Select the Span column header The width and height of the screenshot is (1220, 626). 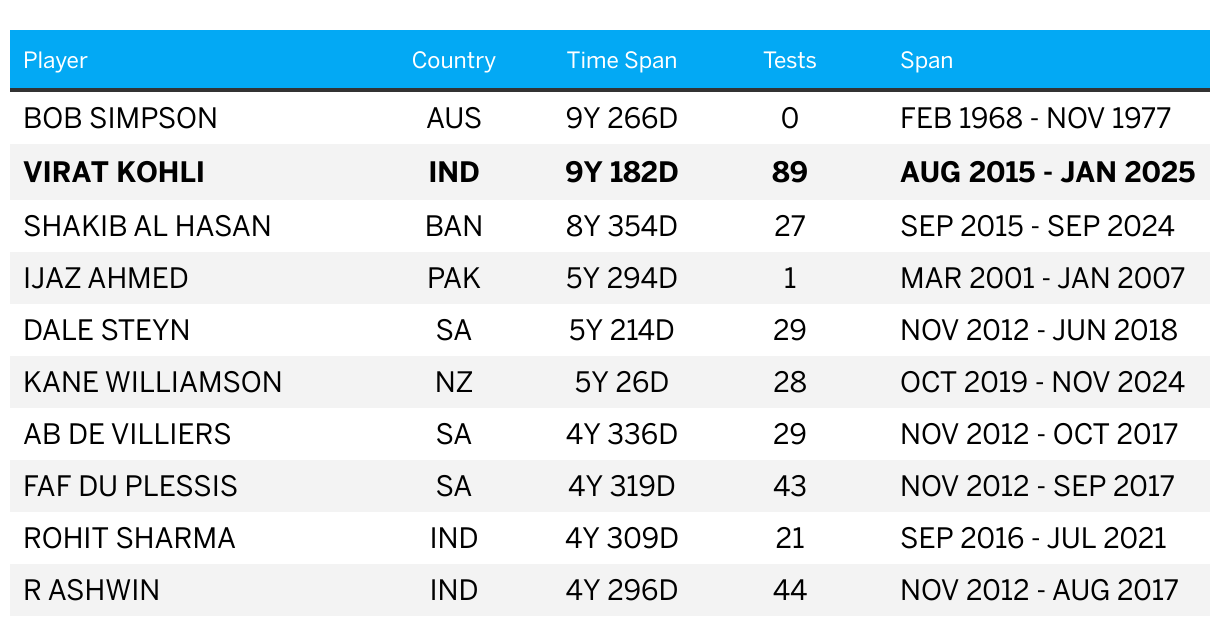[927, 60]
